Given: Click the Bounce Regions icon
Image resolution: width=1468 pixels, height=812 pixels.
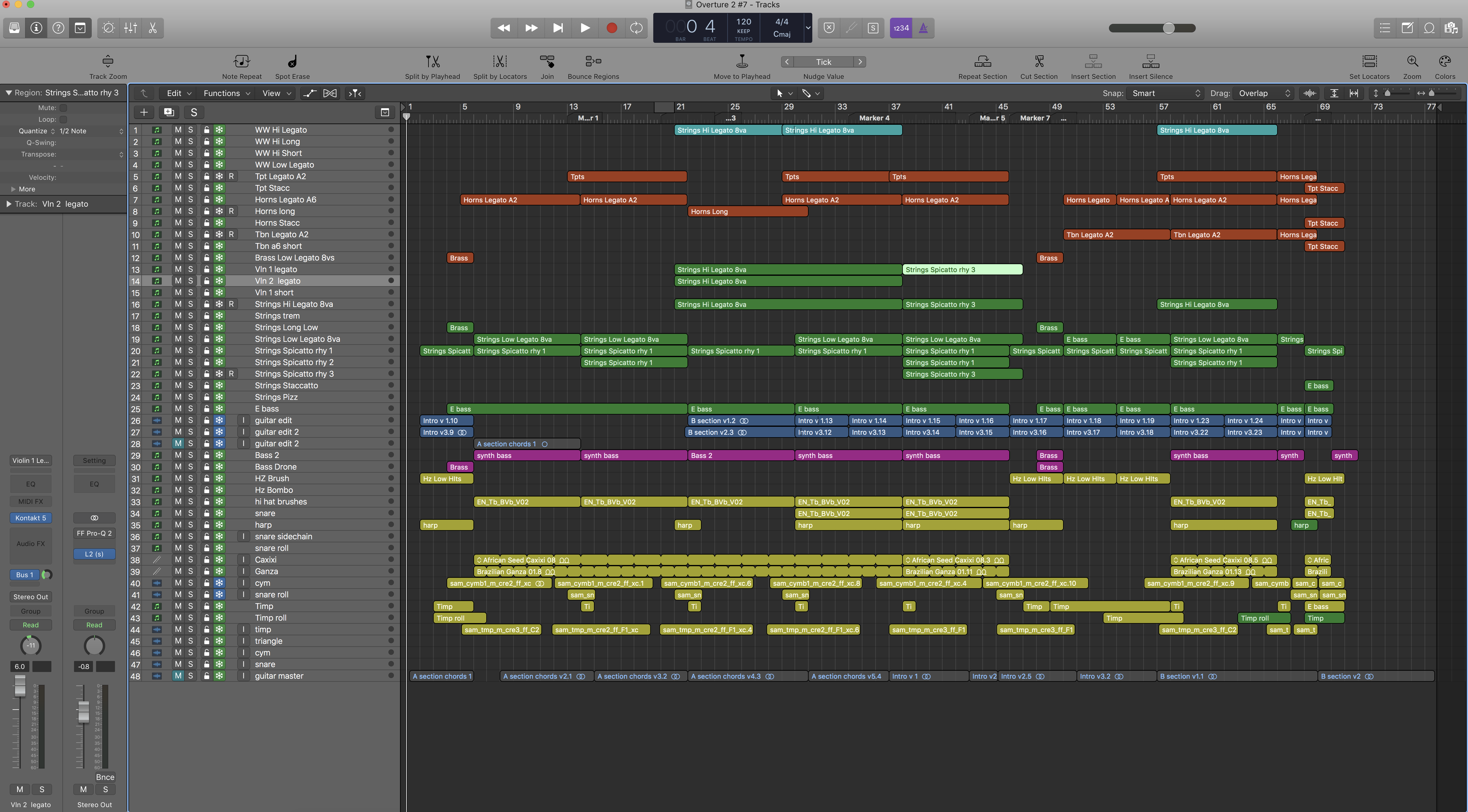Looking at the screenshot, I should coord(593,61).
